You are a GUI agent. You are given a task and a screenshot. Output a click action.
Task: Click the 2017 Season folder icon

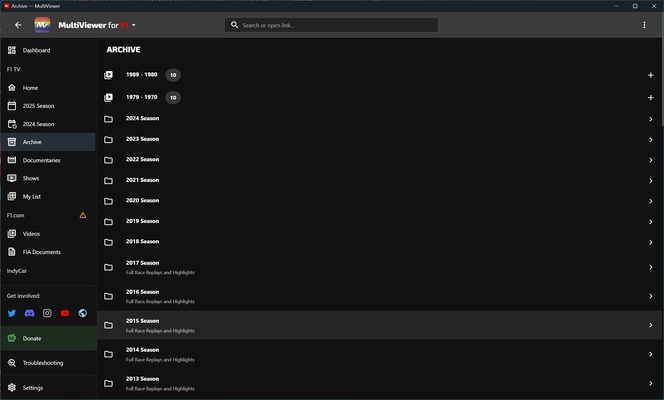click(108, 268)
